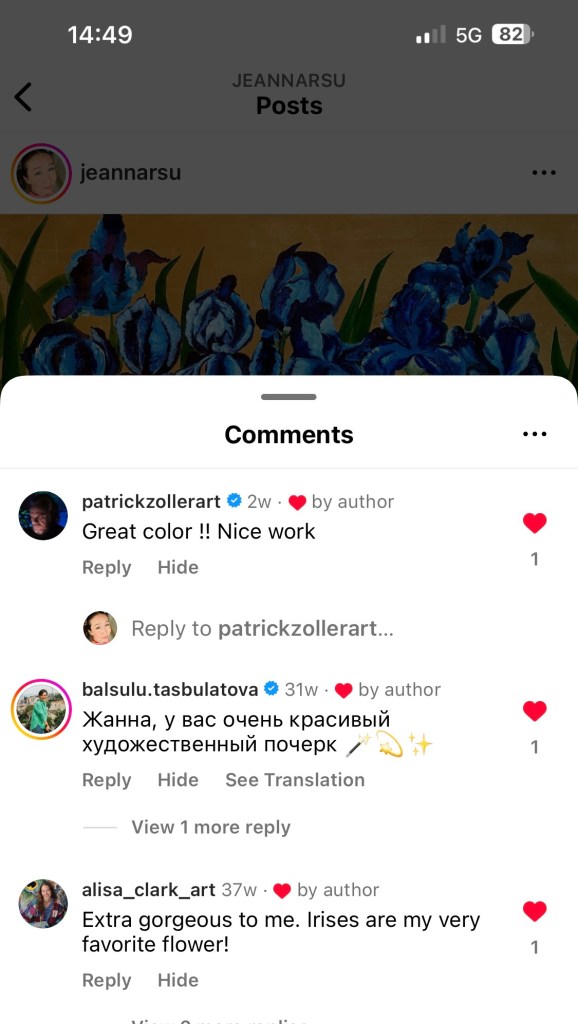578x1024 pixels.
Task: Grab the Comments sheet handle bar
Action: click(289, 397)
